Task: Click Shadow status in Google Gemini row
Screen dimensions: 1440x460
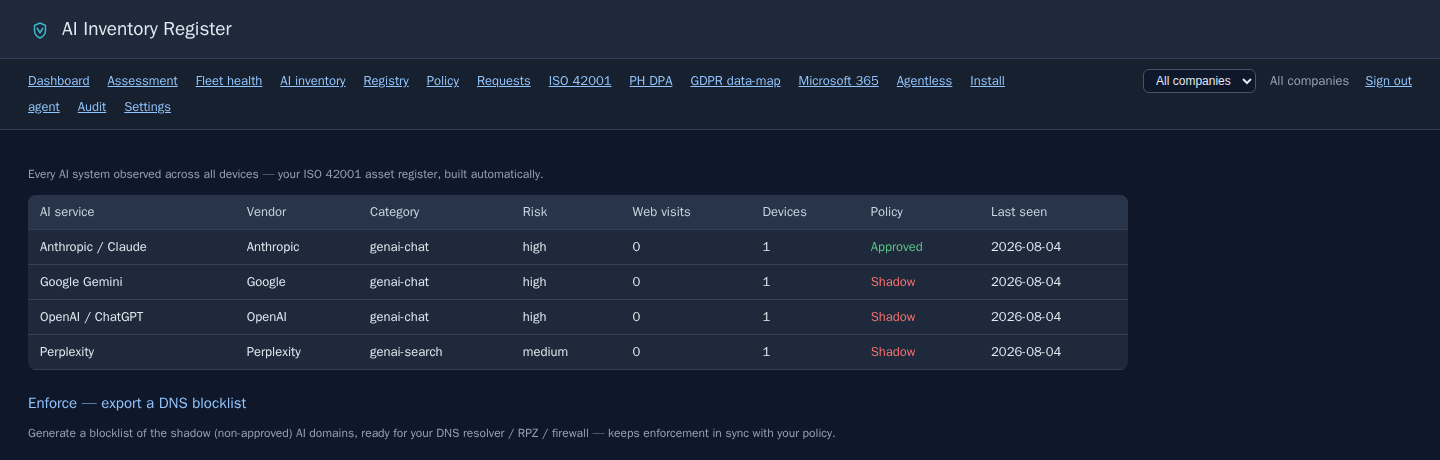Action: 893,282
